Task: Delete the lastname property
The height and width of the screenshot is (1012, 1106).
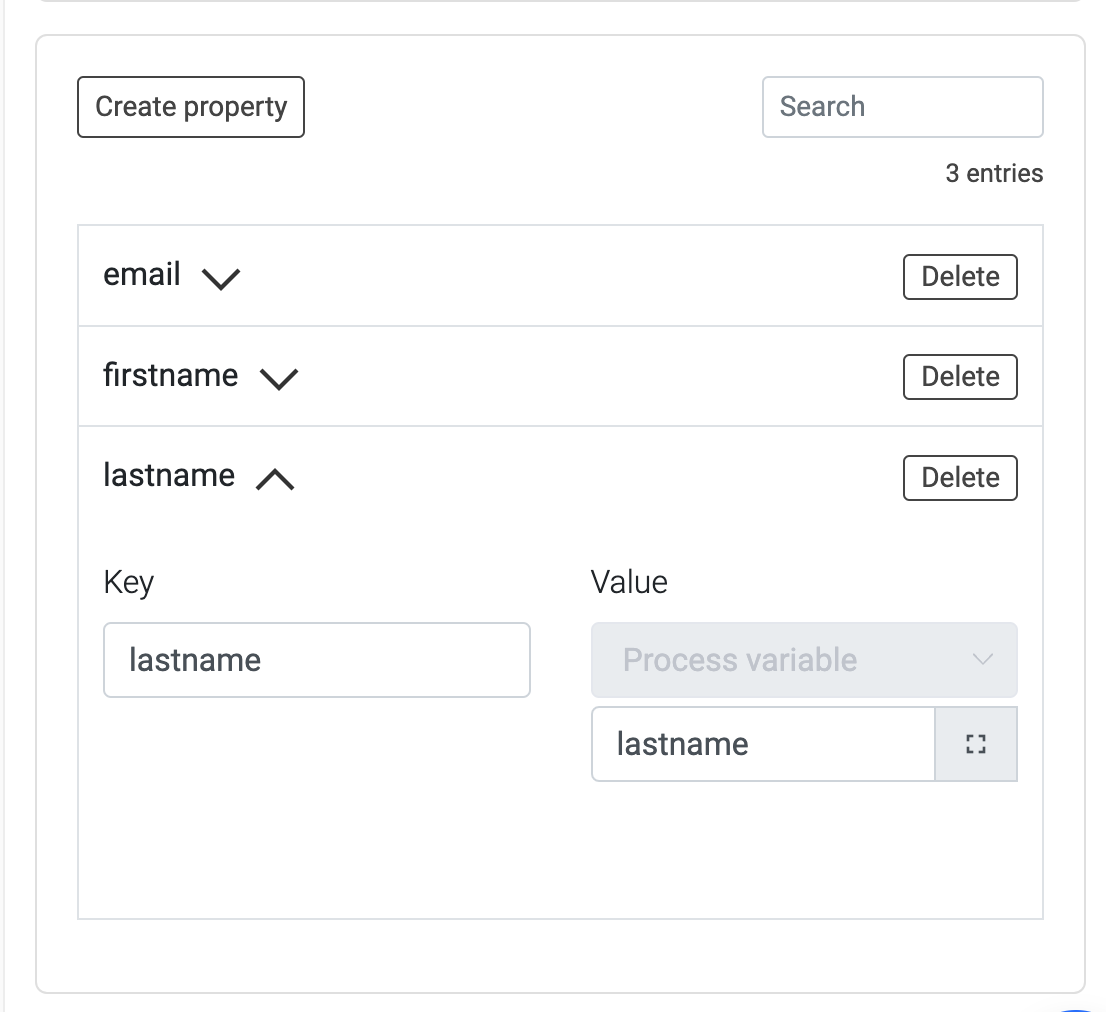Action: click(x=959, y=478)
